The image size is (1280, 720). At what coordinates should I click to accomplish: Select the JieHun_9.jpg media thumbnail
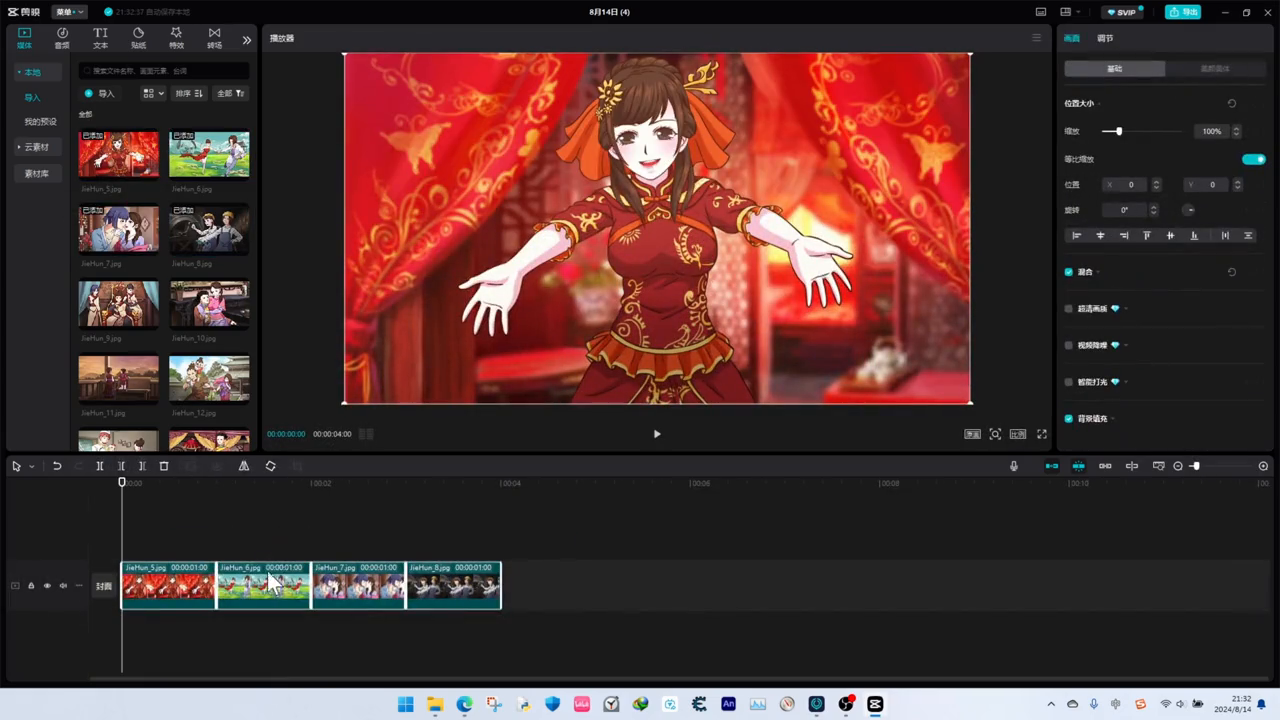(x=118, y=304)
